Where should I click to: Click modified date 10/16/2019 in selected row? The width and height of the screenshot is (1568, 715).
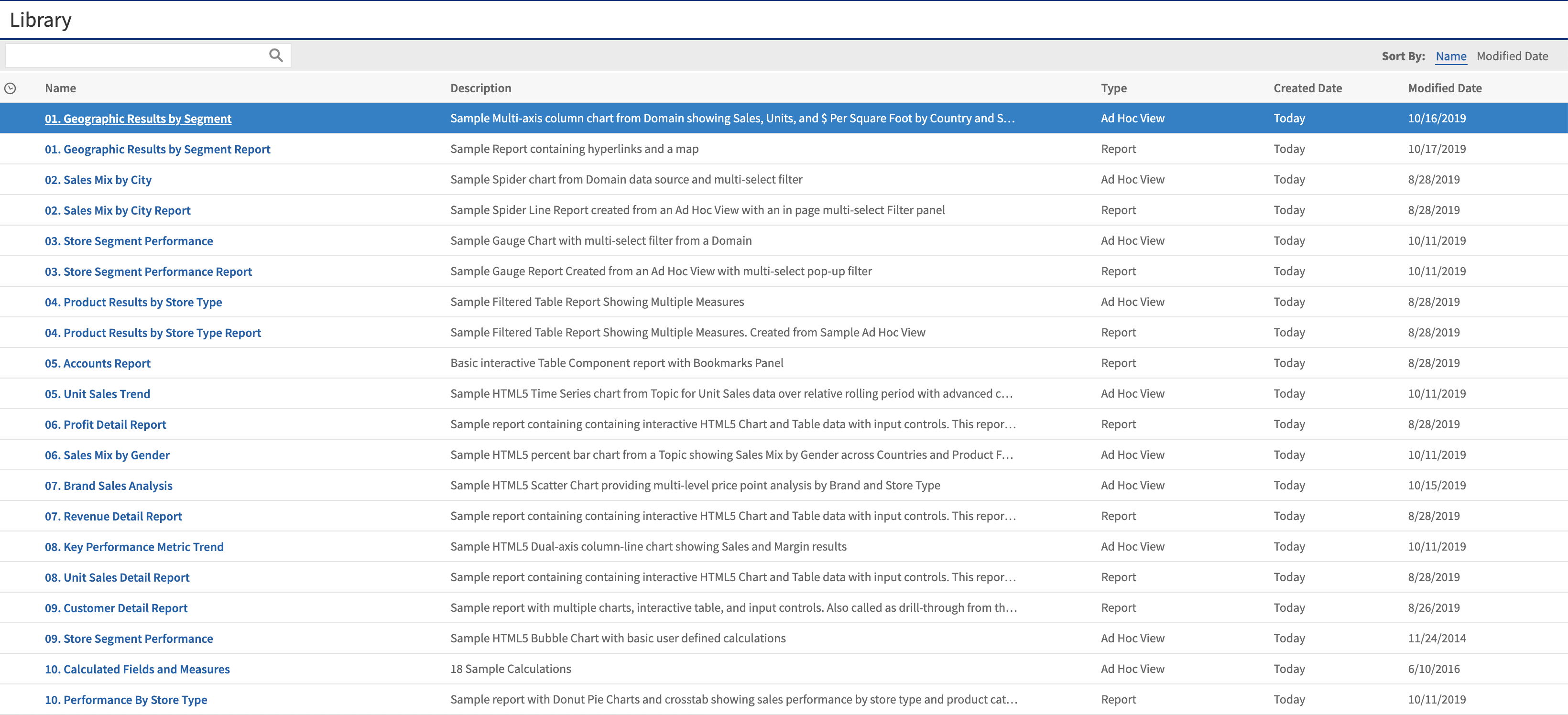(1437, 119)
